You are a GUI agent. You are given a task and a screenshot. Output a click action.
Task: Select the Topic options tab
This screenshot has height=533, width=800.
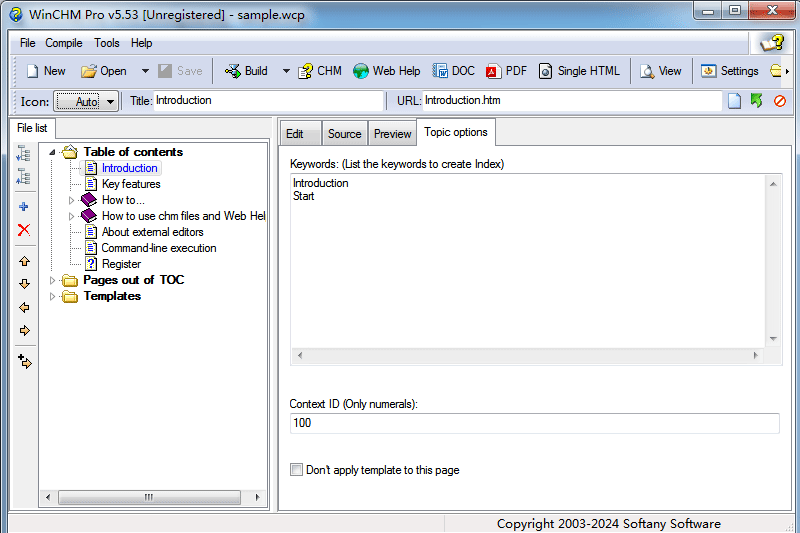pyautogui.click(x=456, y=132)
